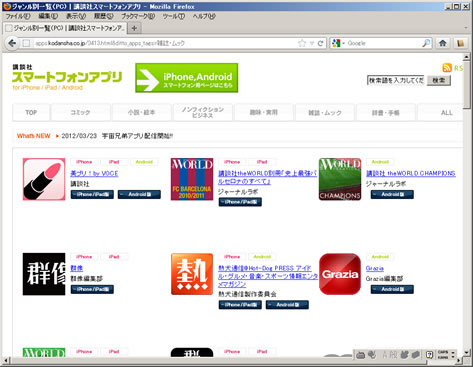Screen dimensions: 473x367
Task: Open the black 群像 app icon
Action: 44,274
